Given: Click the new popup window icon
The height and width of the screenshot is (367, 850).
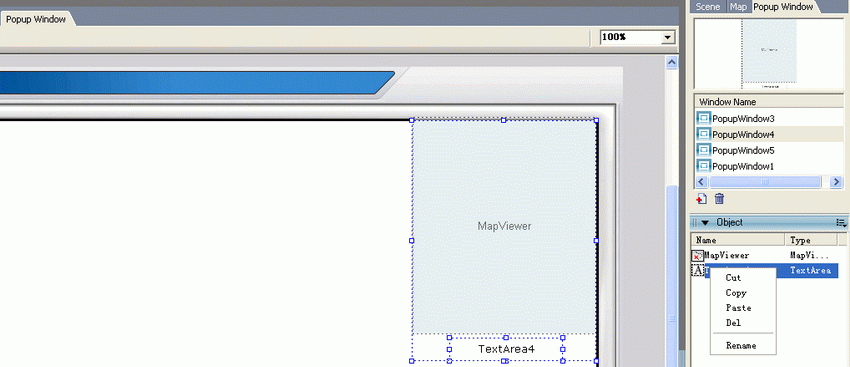Looking at the screenshot, I should 701,199.
